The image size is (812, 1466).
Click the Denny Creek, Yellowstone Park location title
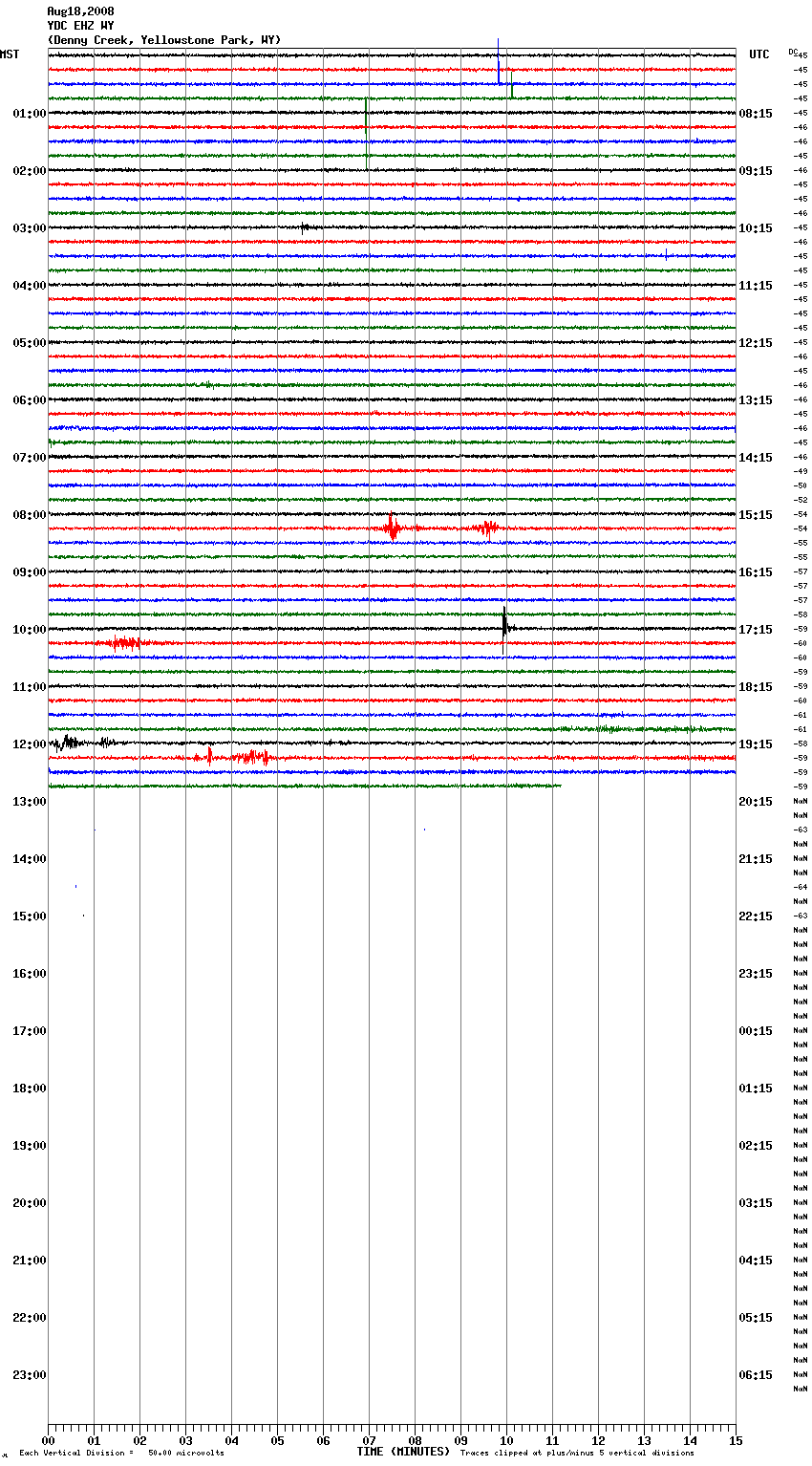[164, 40]
